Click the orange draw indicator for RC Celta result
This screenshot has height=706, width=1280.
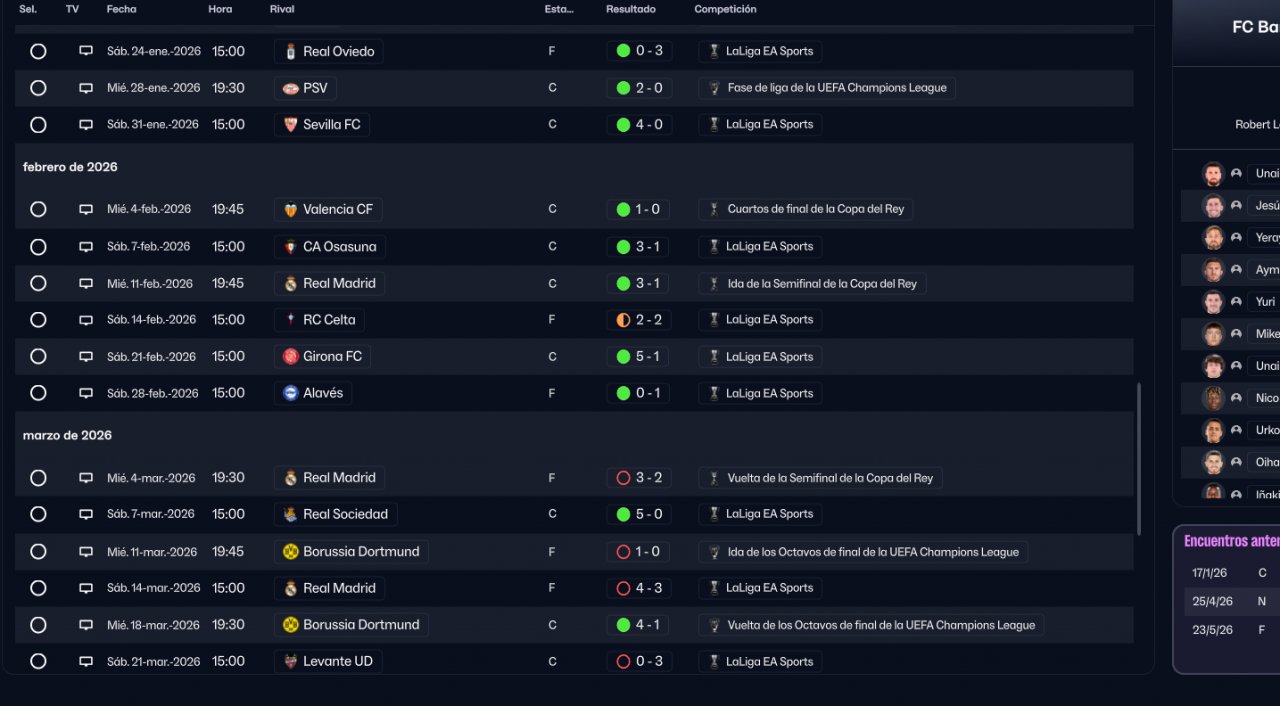623,320
